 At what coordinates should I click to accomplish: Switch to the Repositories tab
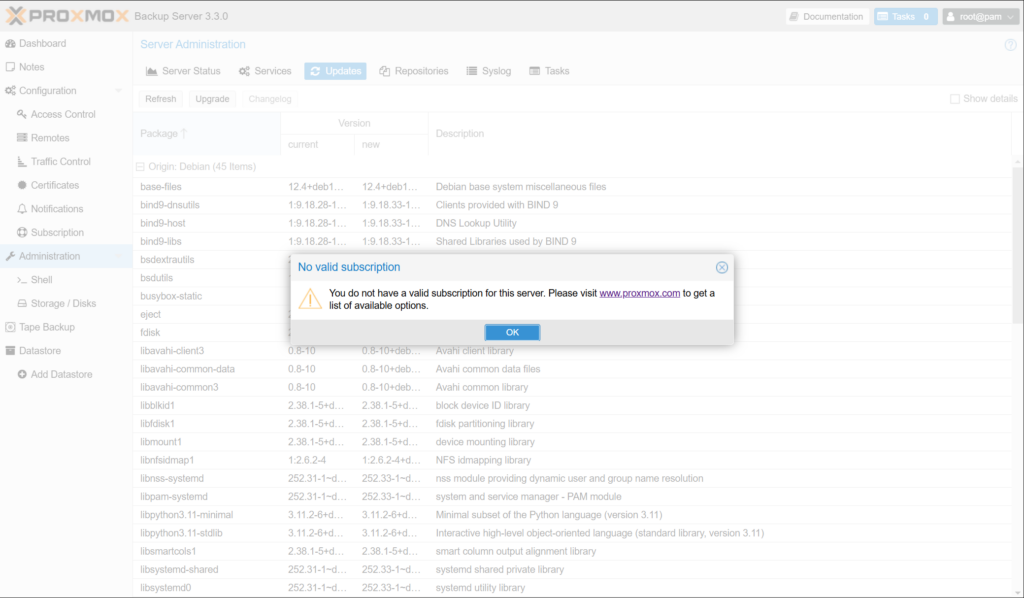tap(414, 71)
